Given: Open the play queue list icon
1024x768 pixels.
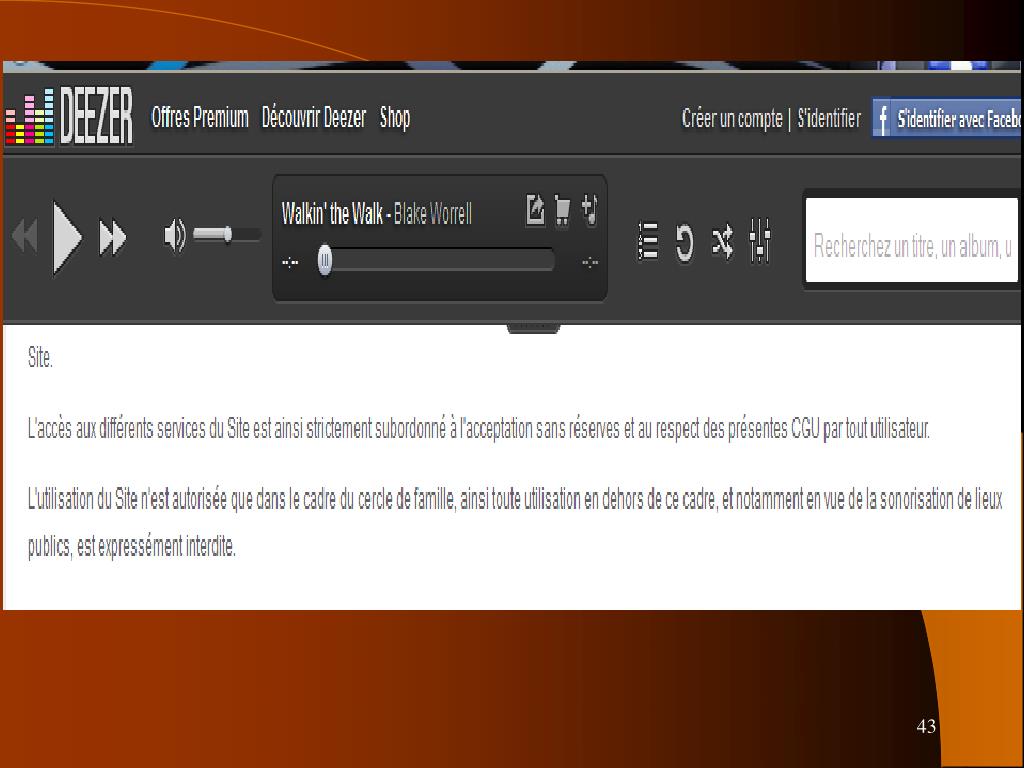Looking at the screenshot, I should [x=648, y=242].
